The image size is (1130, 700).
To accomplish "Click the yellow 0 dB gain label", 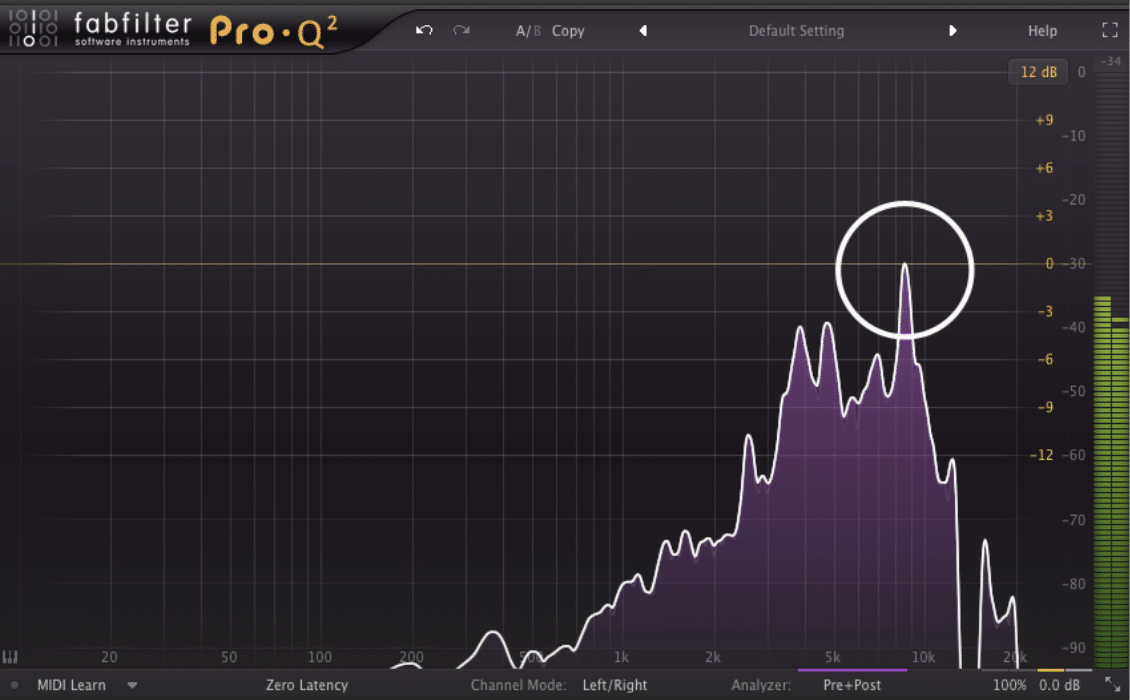I will click(1049, 264).
